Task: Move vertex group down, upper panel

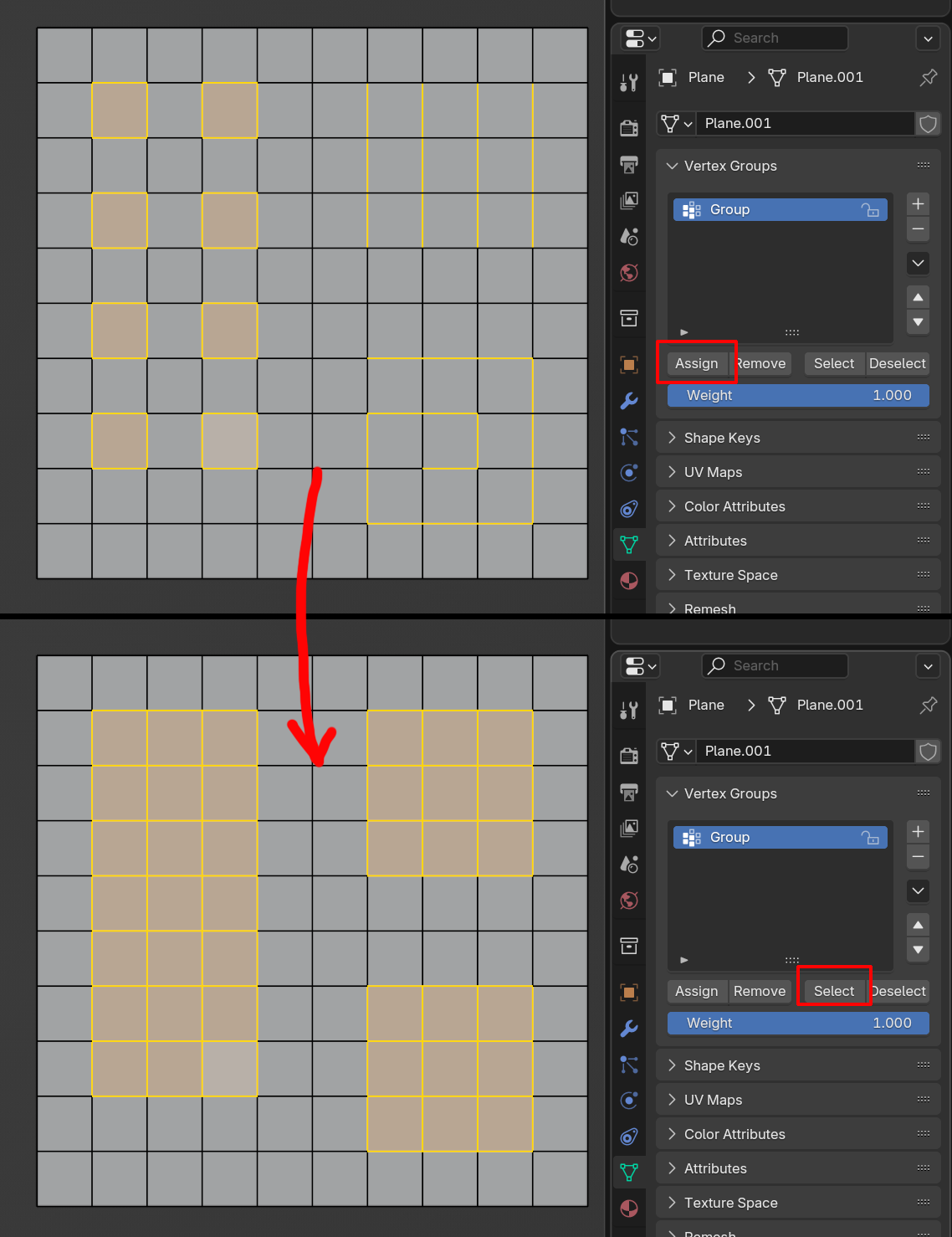Action: (918, 321)
